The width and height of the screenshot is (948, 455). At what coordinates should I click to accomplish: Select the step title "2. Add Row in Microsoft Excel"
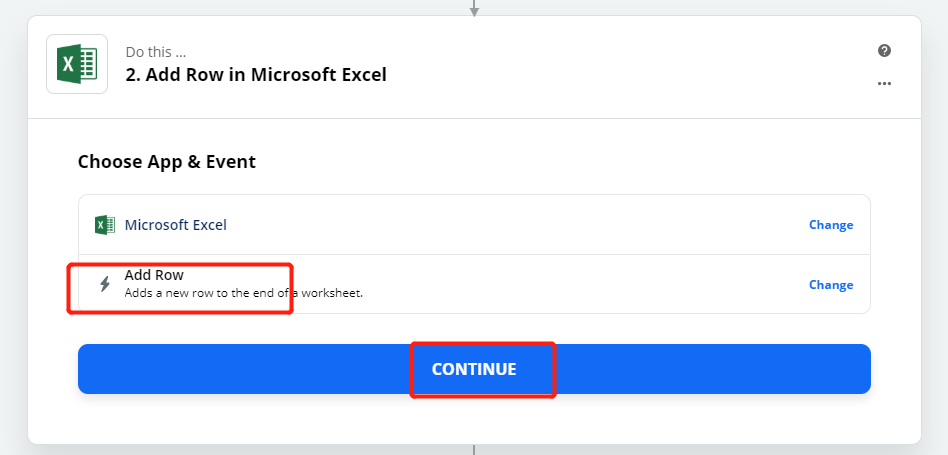[x=256, y=75]
